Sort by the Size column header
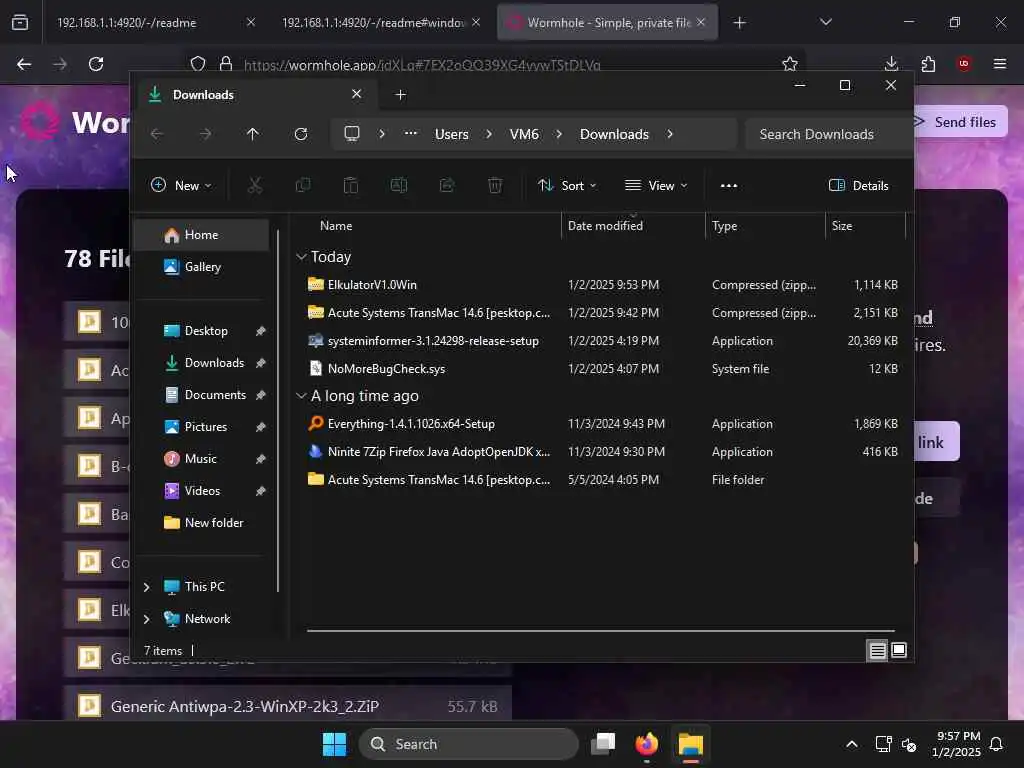Screen dimensions: 1024x768 tap(842, 225)
